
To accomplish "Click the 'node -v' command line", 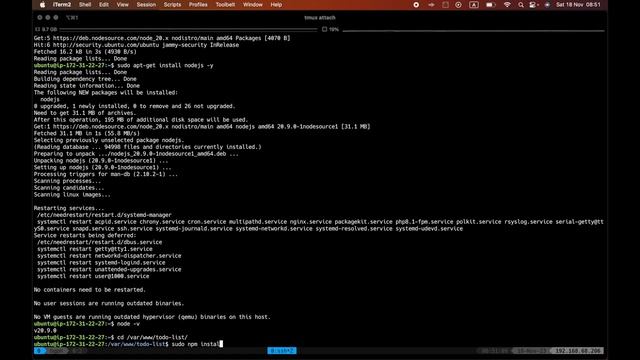I will click(x=128, y=324).
